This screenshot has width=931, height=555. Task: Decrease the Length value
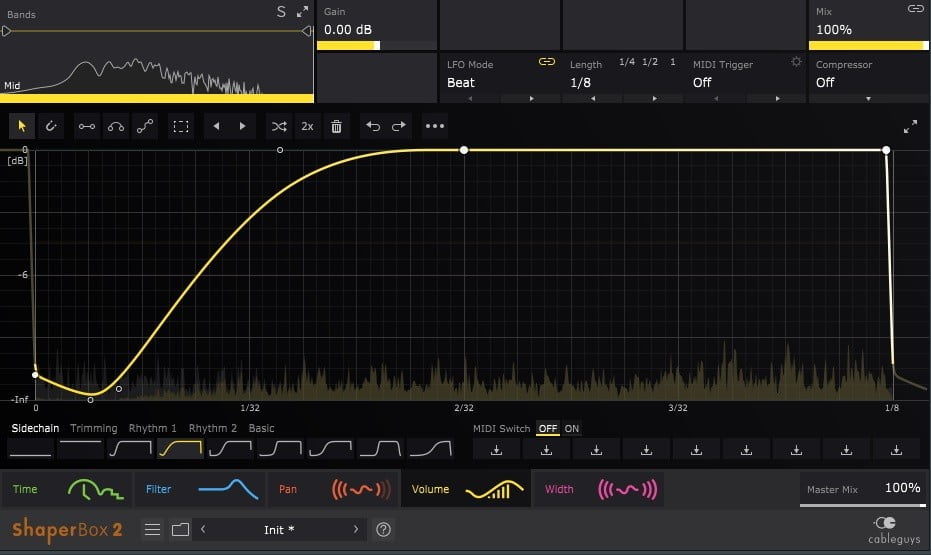pyautogui.click(x=593, y=99)
